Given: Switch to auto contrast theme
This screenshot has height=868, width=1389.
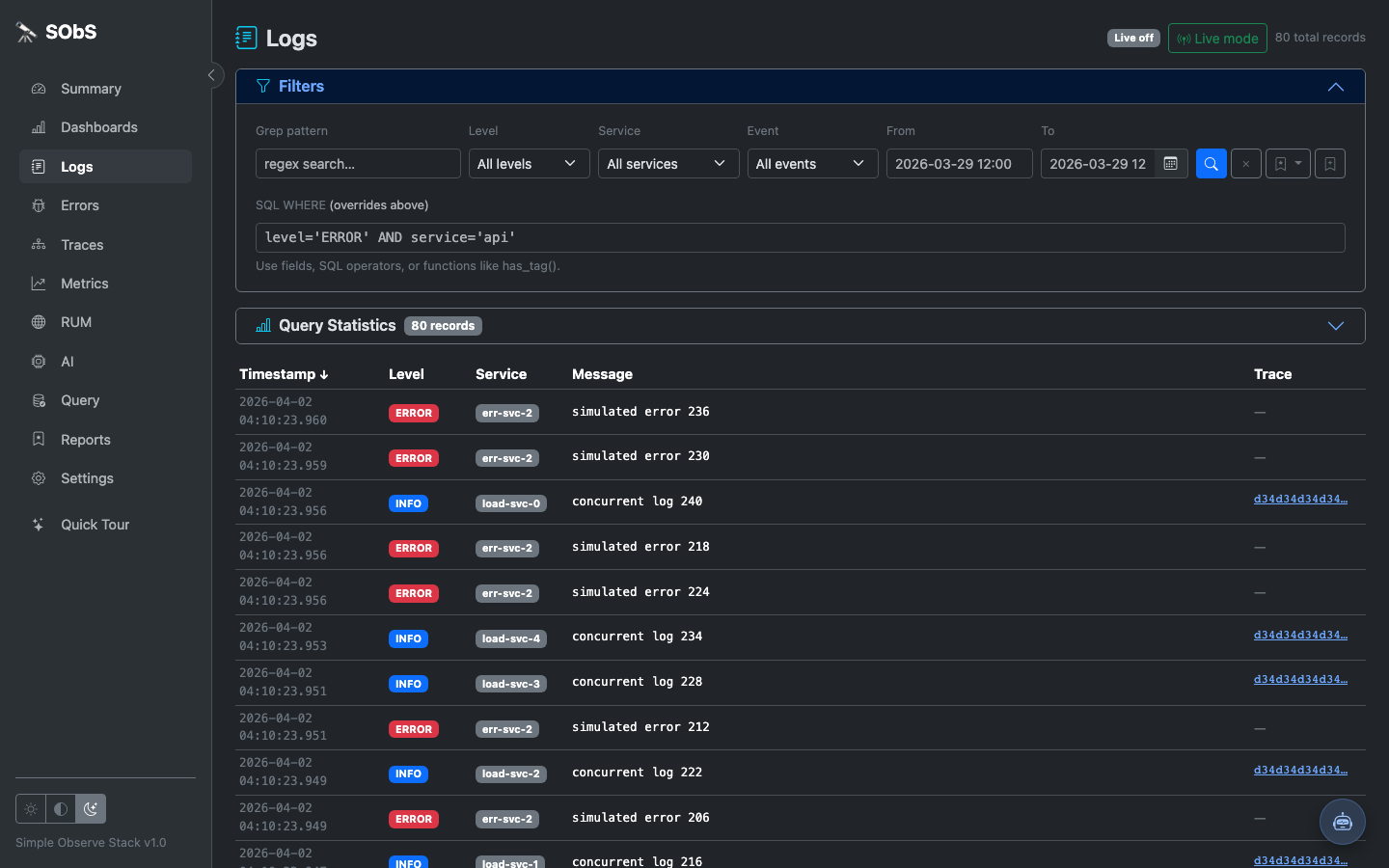Looking at the screenshot, I should pyautogui.click(x=61, y=809).
